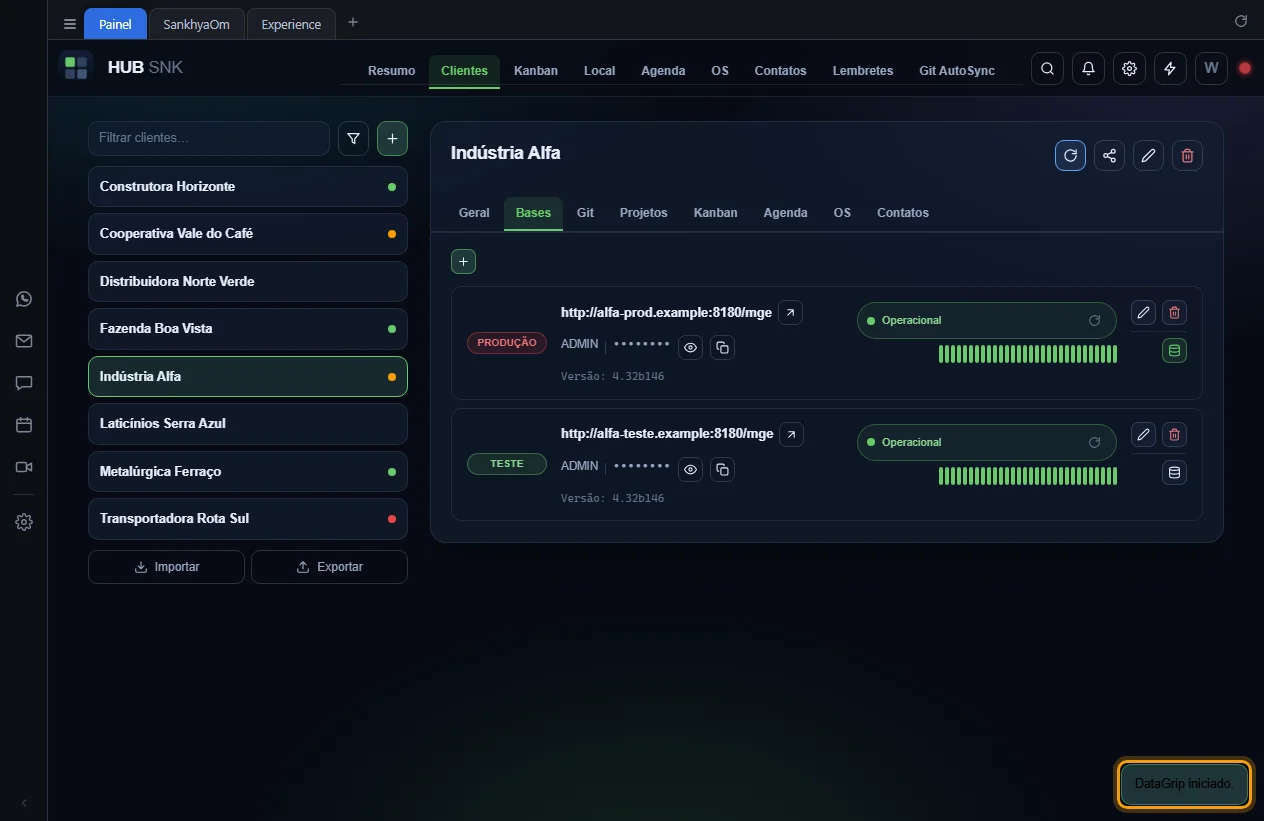Open the calendar icon in the left sidebar
1264x821 pixels.
(24, 425)
